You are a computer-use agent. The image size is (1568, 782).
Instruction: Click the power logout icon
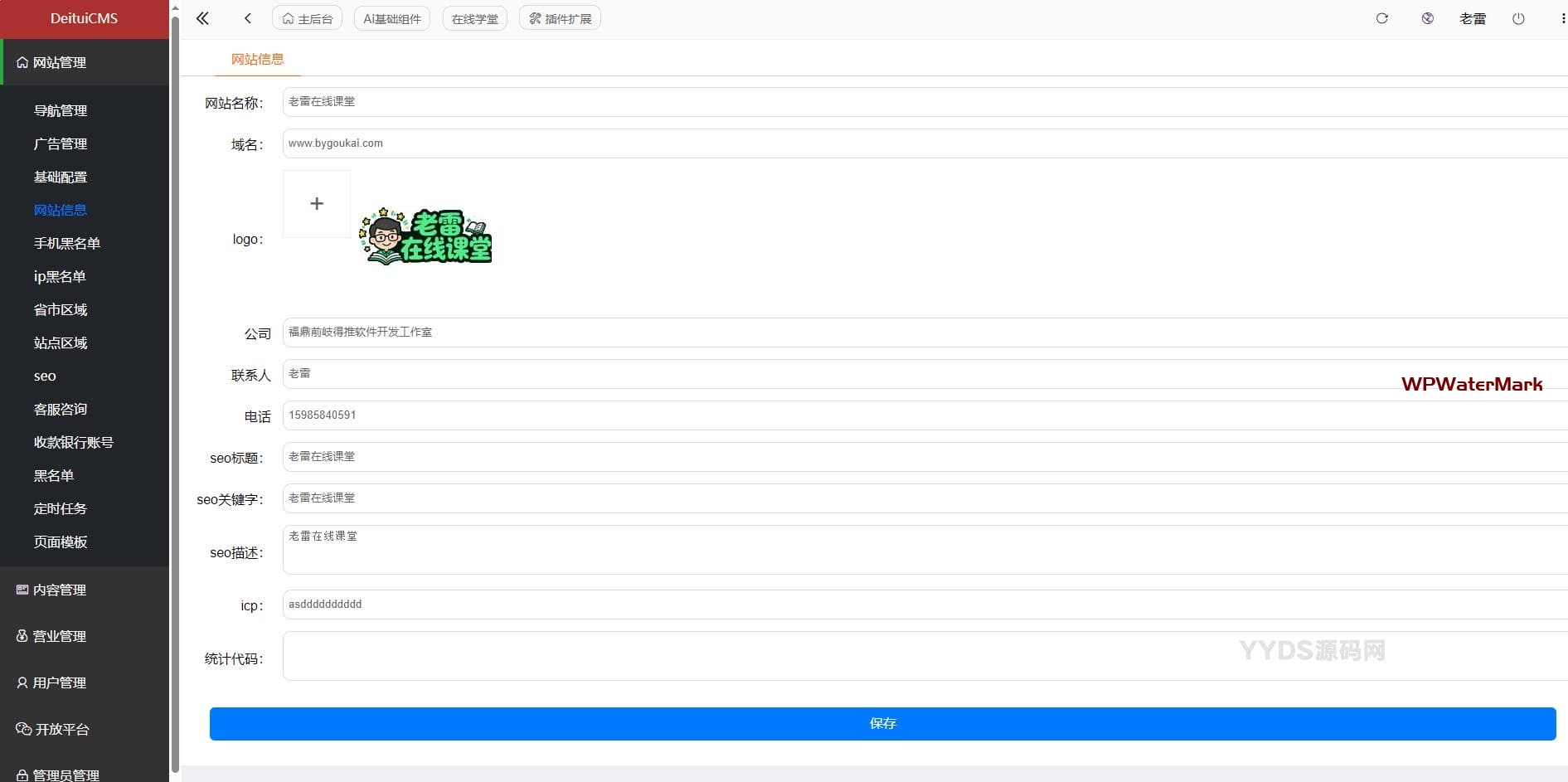click(x=1518, y=18)
